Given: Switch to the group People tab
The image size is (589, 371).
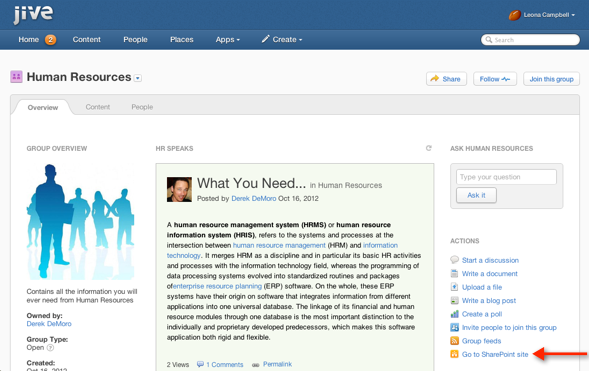Looking at the screenshot, I should [142, 107].
